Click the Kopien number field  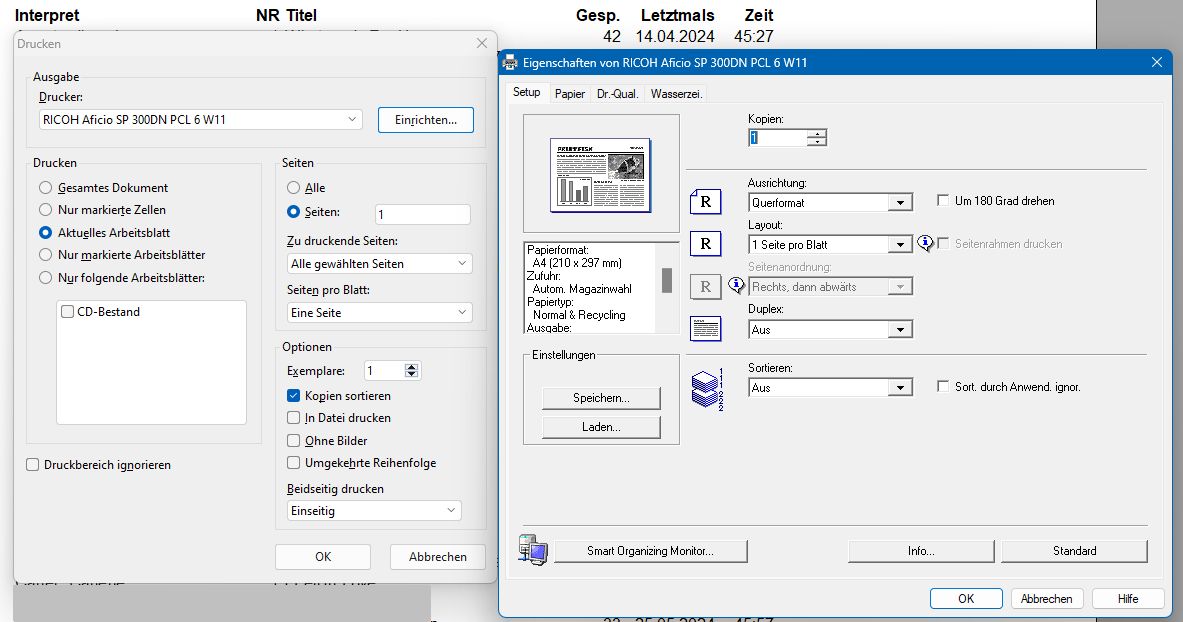tap(778, 137)
